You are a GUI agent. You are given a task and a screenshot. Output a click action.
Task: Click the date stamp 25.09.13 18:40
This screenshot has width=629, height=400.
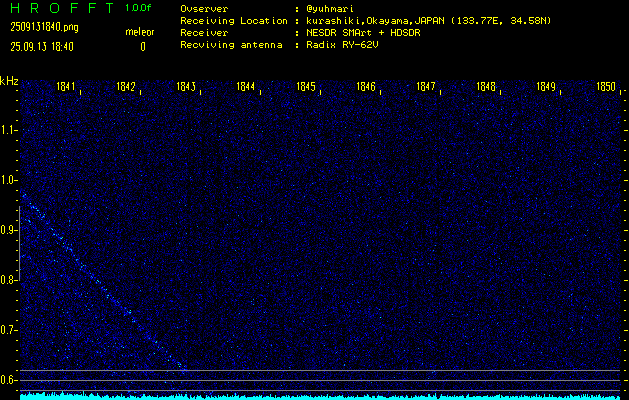click(x=42, y=47)
